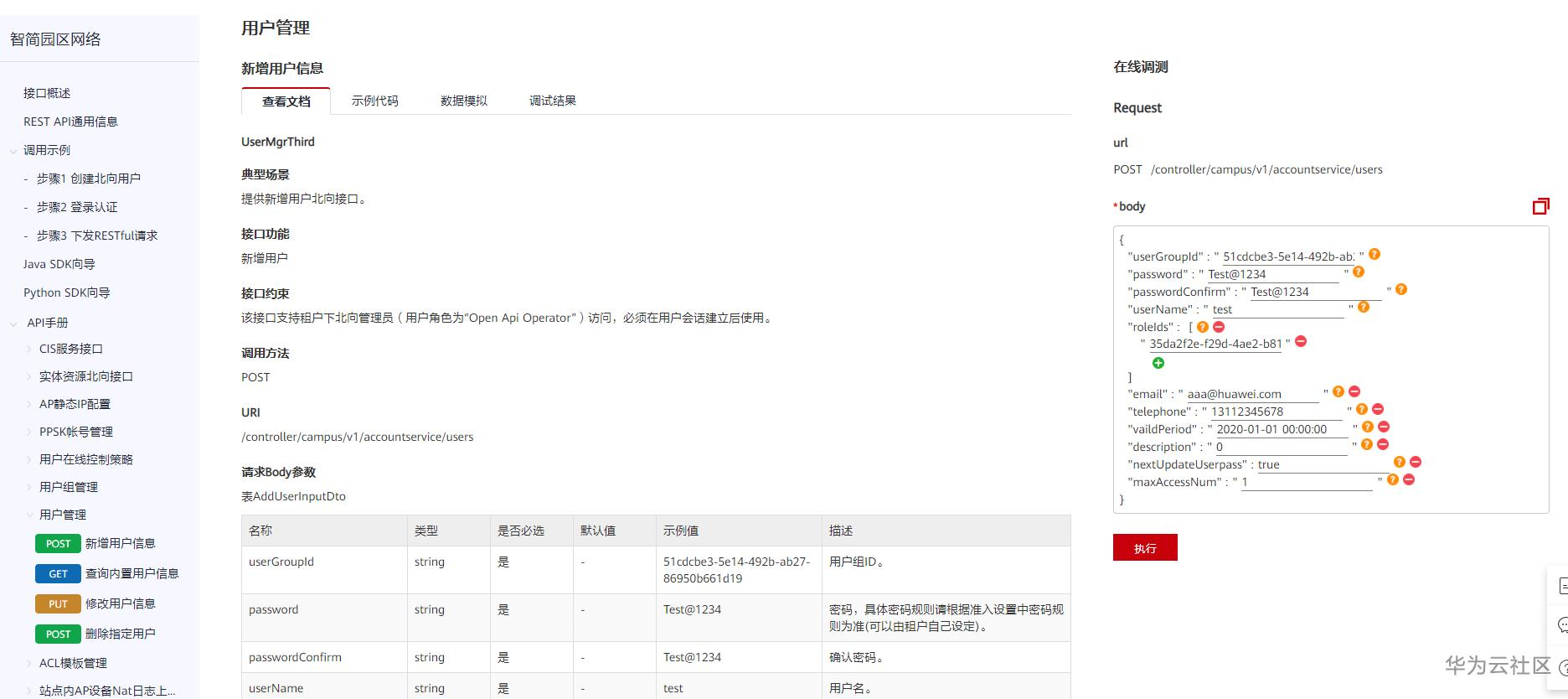Remove the maxAccessNum field

1409,479
